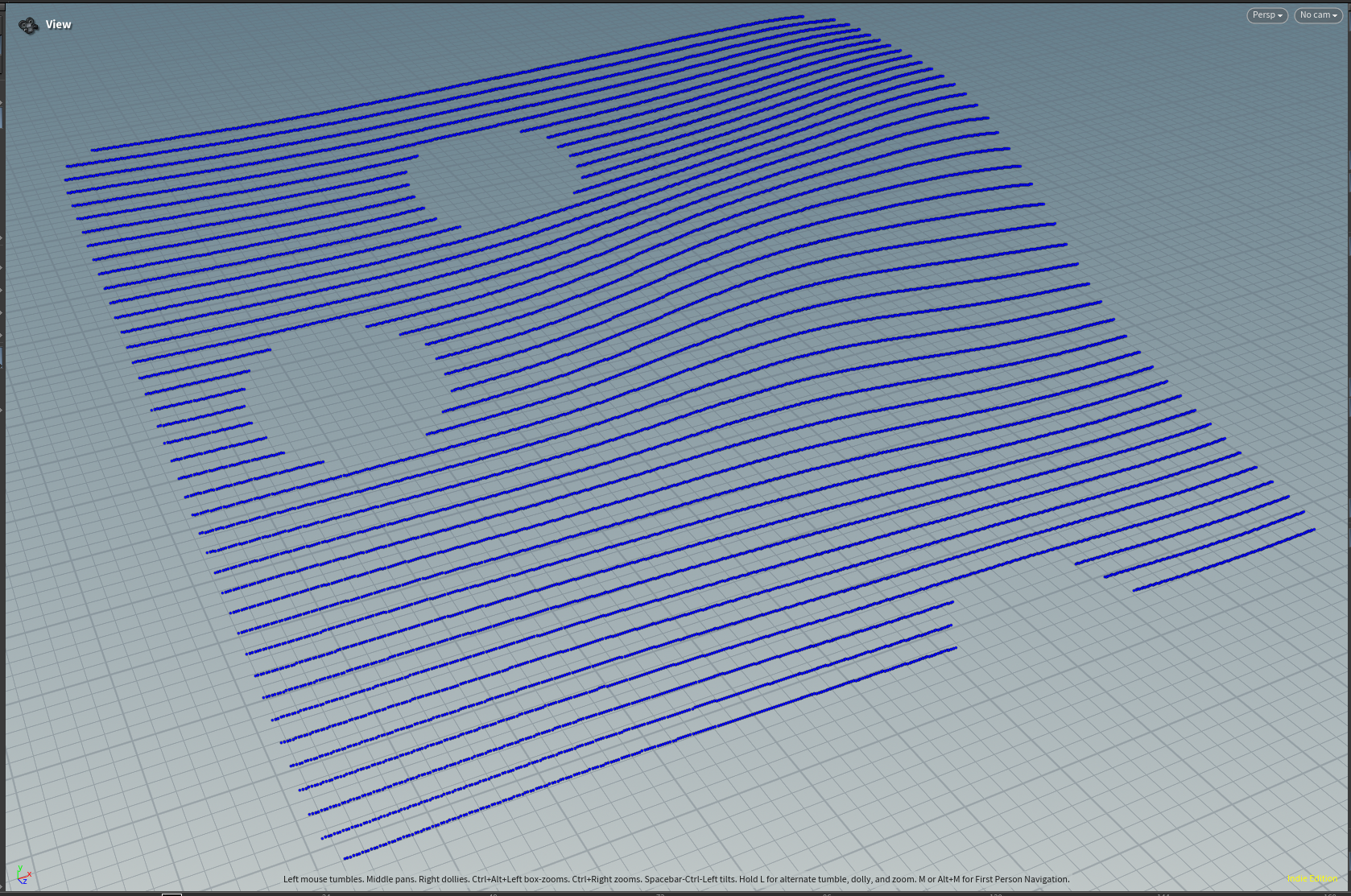Click the XYZ axis orientation gizmo
This screenshot has width=1351, height=896.
click(x=23, y=874)
